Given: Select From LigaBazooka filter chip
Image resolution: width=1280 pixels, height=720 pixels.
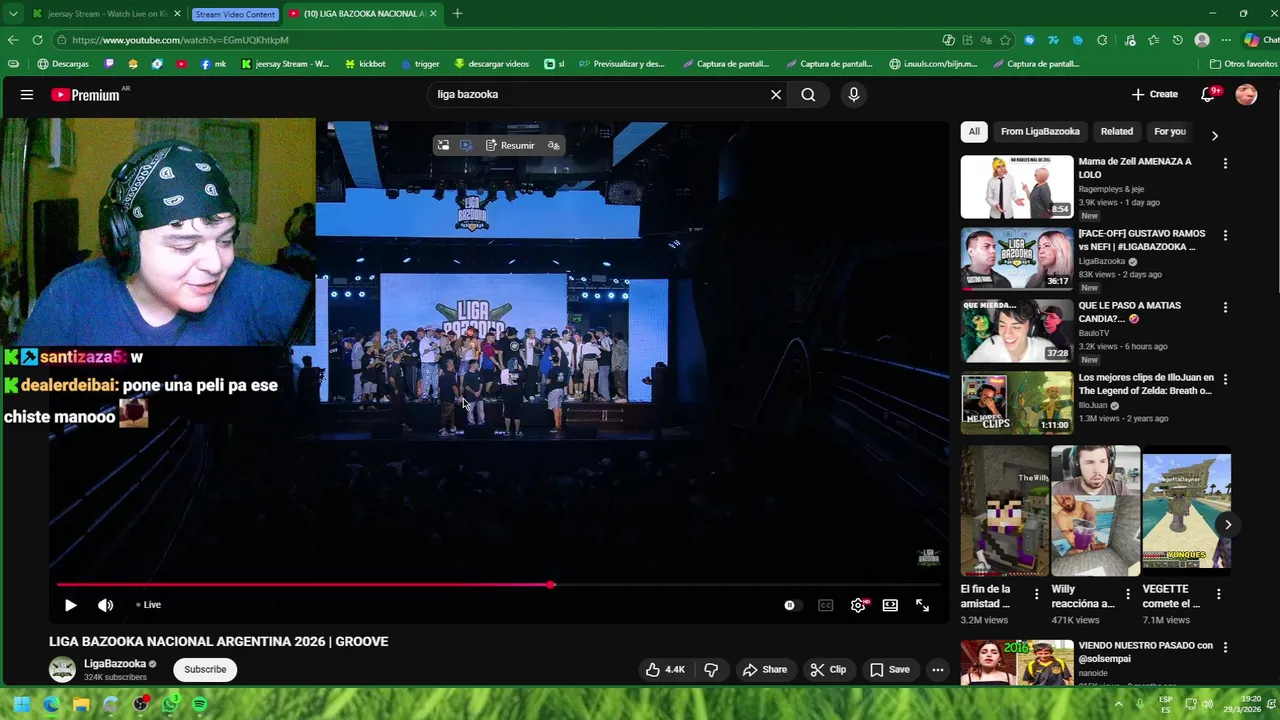Looking at the screenshot, I should (1040, 131).
